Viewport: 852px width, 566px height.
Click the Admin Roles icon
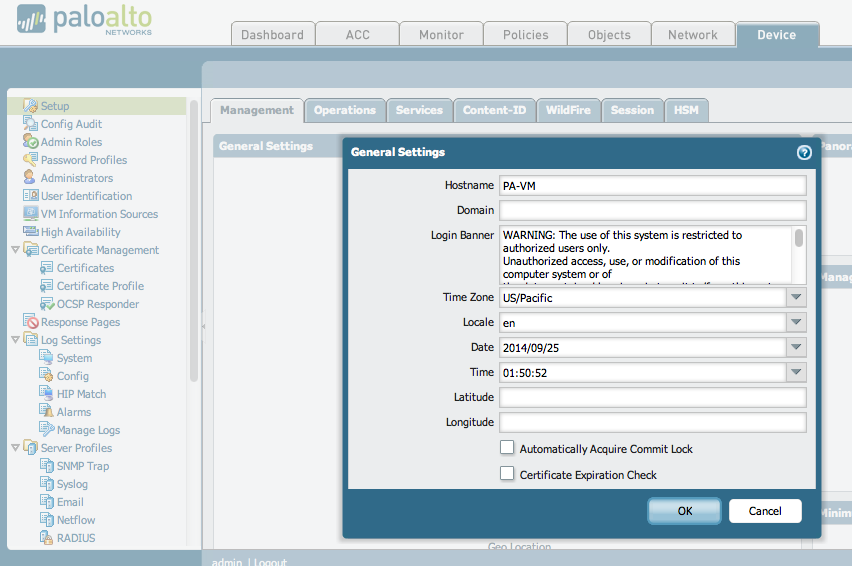tap(30, 142)
